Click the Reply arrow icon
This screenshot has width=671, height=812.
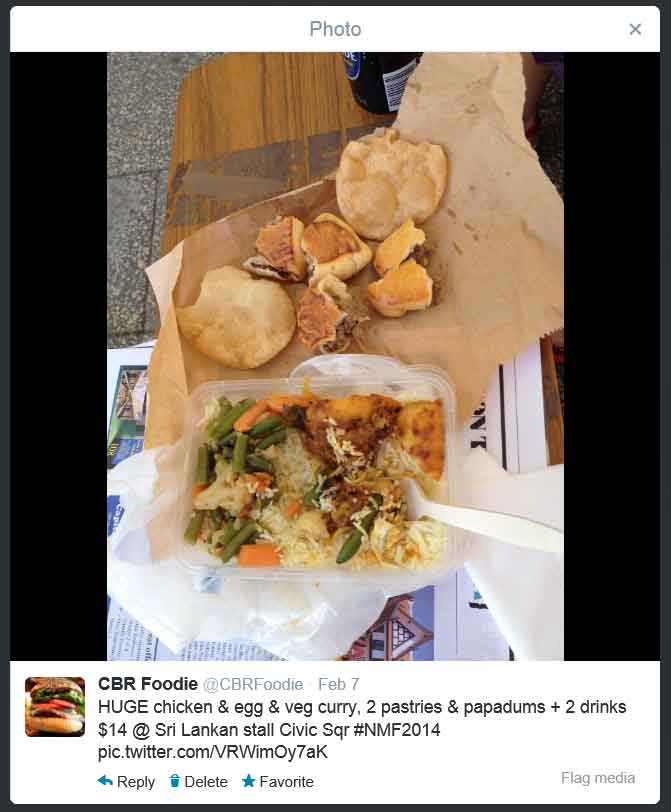click(105, 780)
